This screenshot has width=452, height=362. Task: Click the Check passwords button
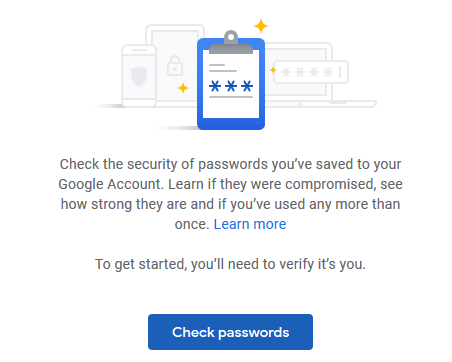click(x=230, y=332)
